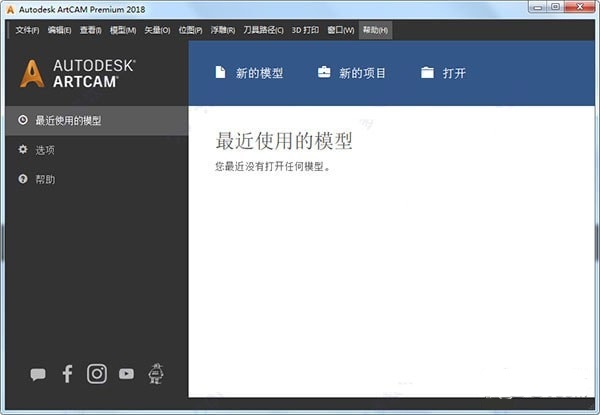Click the robot mascot icon
The height and width of the screenshot is (415, 600).
[x=156, y=373]
